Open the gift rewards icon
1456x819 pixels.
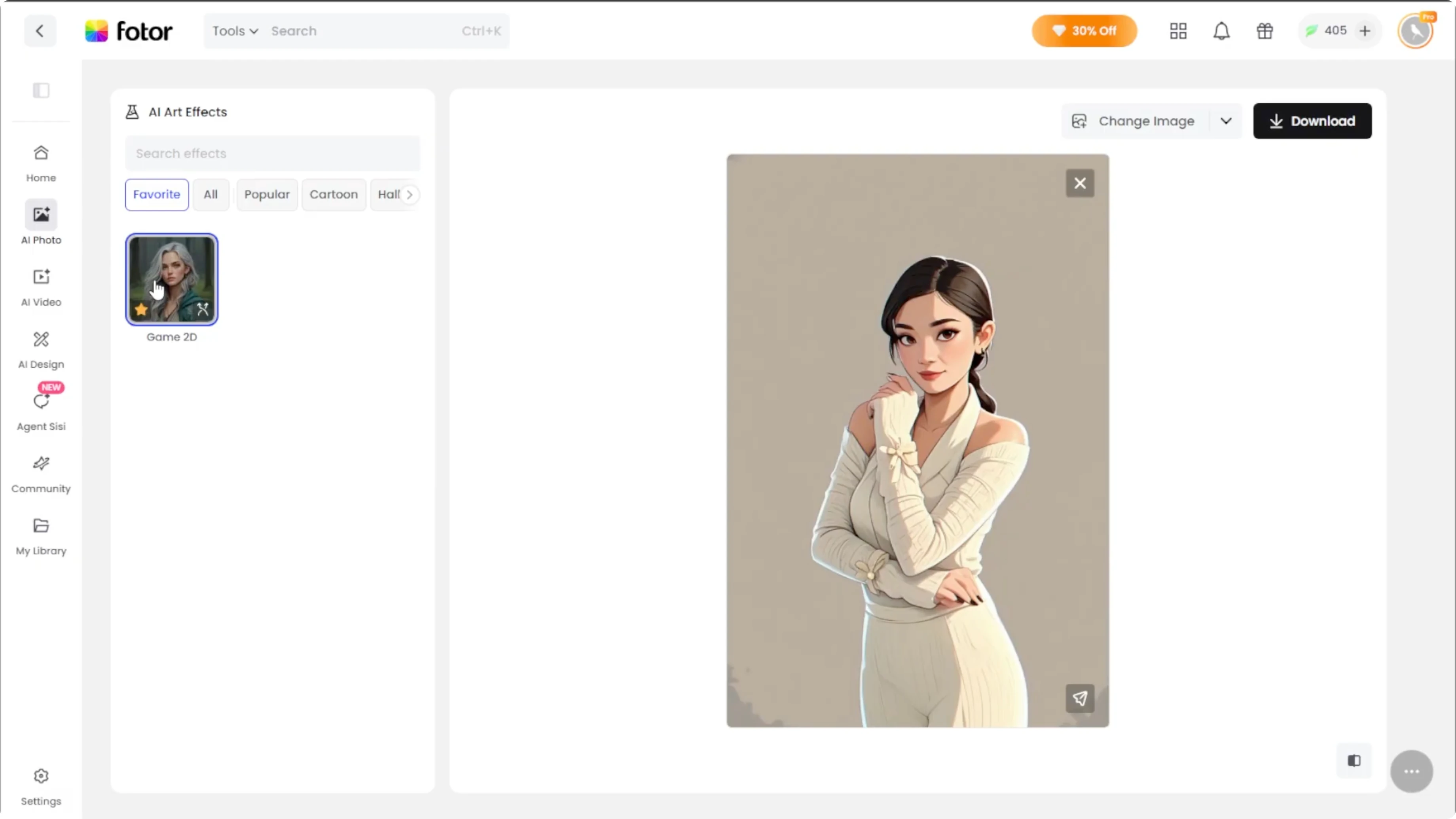1265,30
